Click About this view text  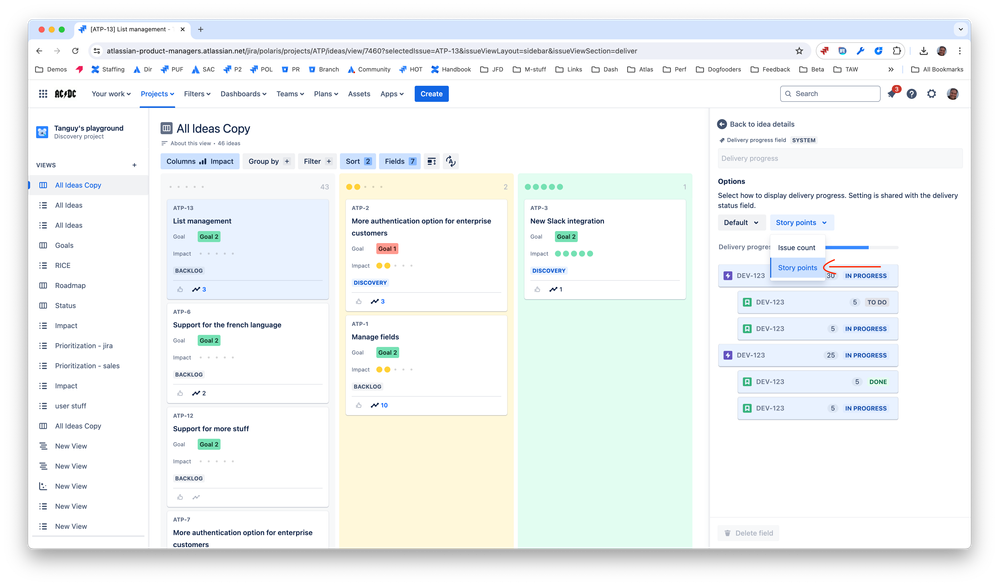[190, 143]
